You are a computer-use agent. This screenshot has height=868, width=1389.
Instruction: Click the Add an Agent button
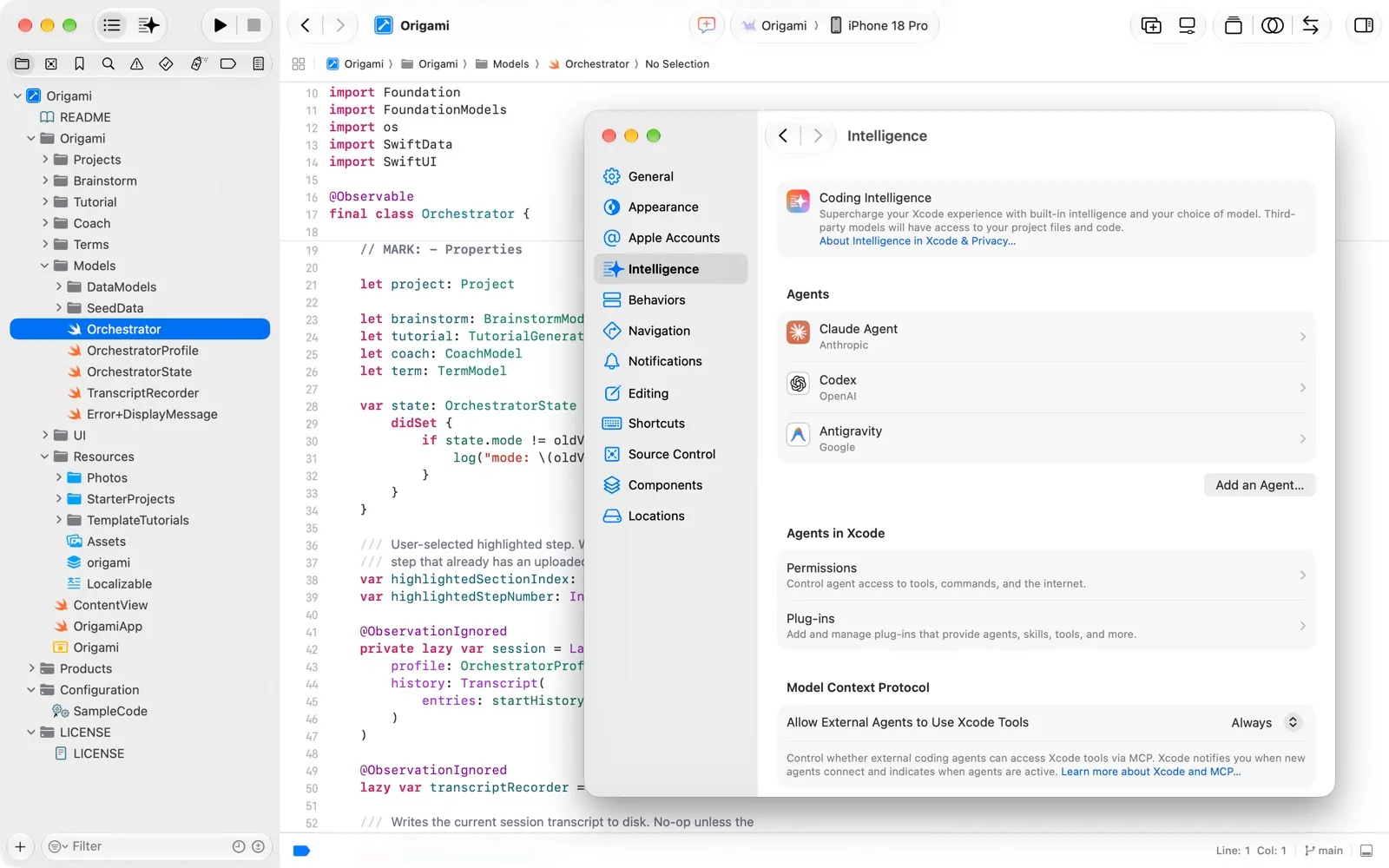(1260, 485)
